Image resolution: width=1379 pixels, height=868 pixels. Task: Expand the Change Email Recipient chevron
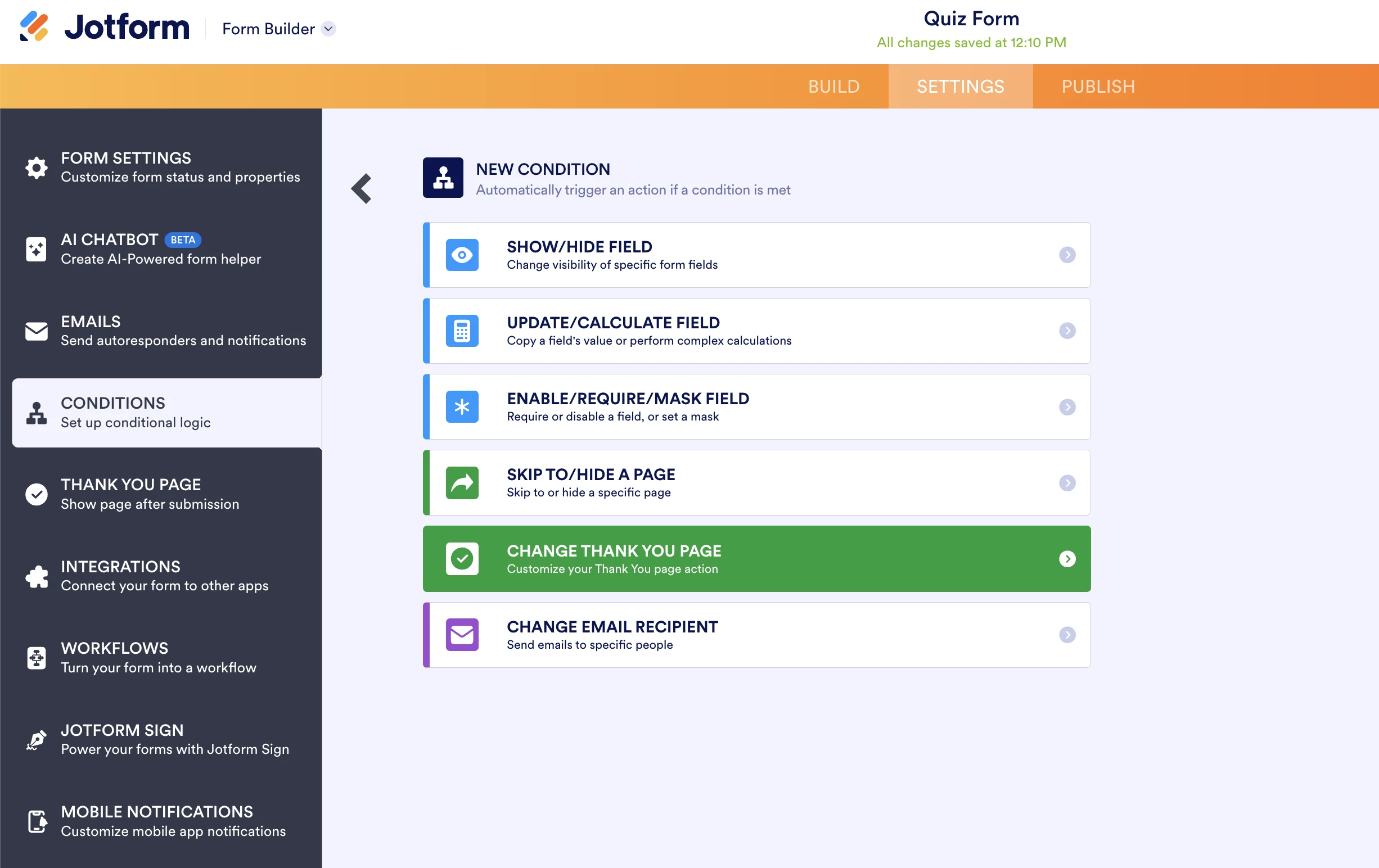pyautogui.click(x=1067, y=635)
